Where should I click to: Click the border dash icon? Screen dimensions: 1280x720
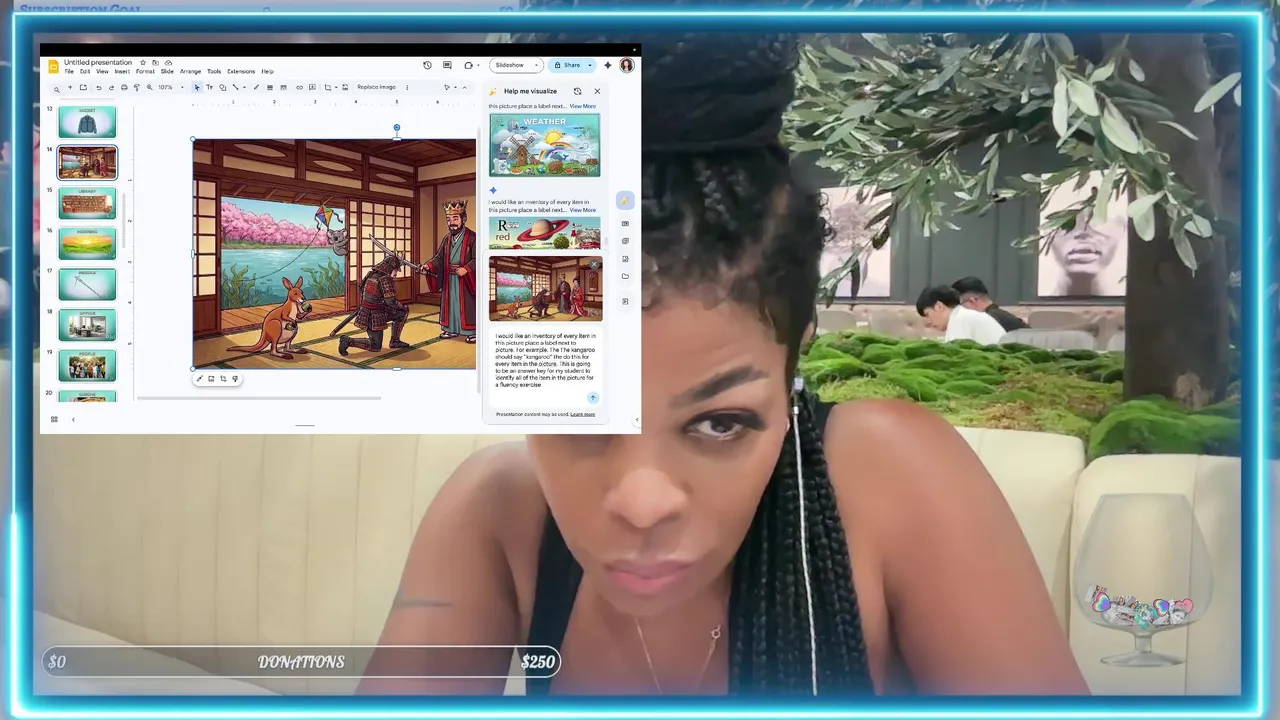(283, 87)
